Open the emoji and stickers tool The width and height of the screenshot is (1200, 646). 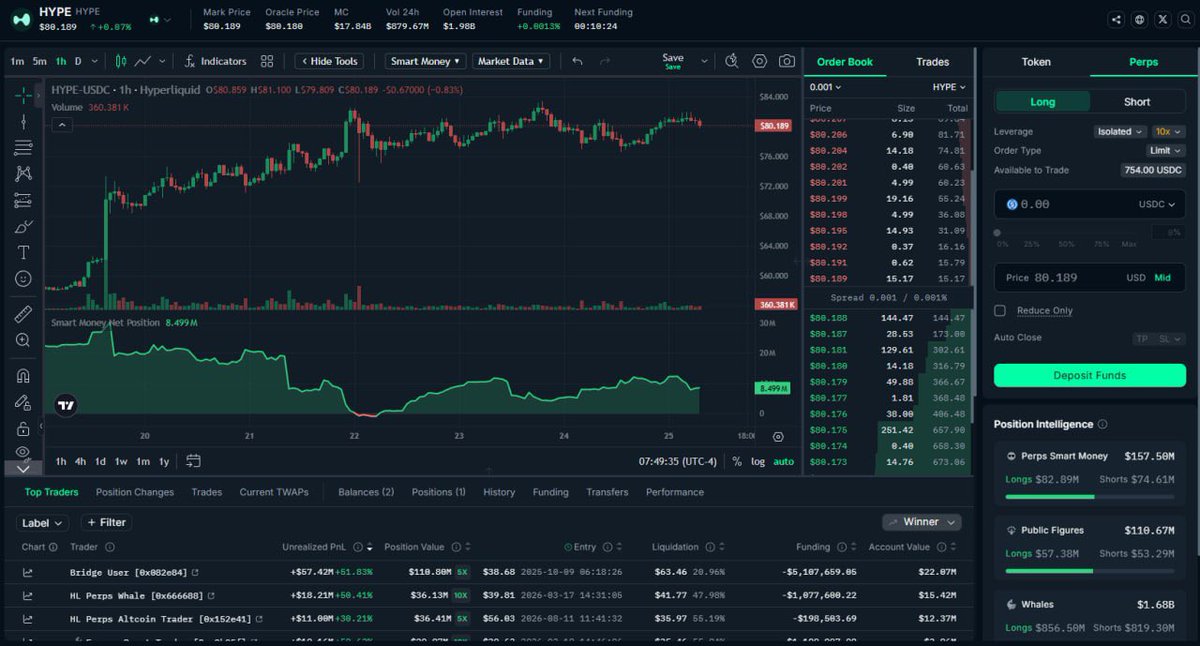tap(23, 279)
